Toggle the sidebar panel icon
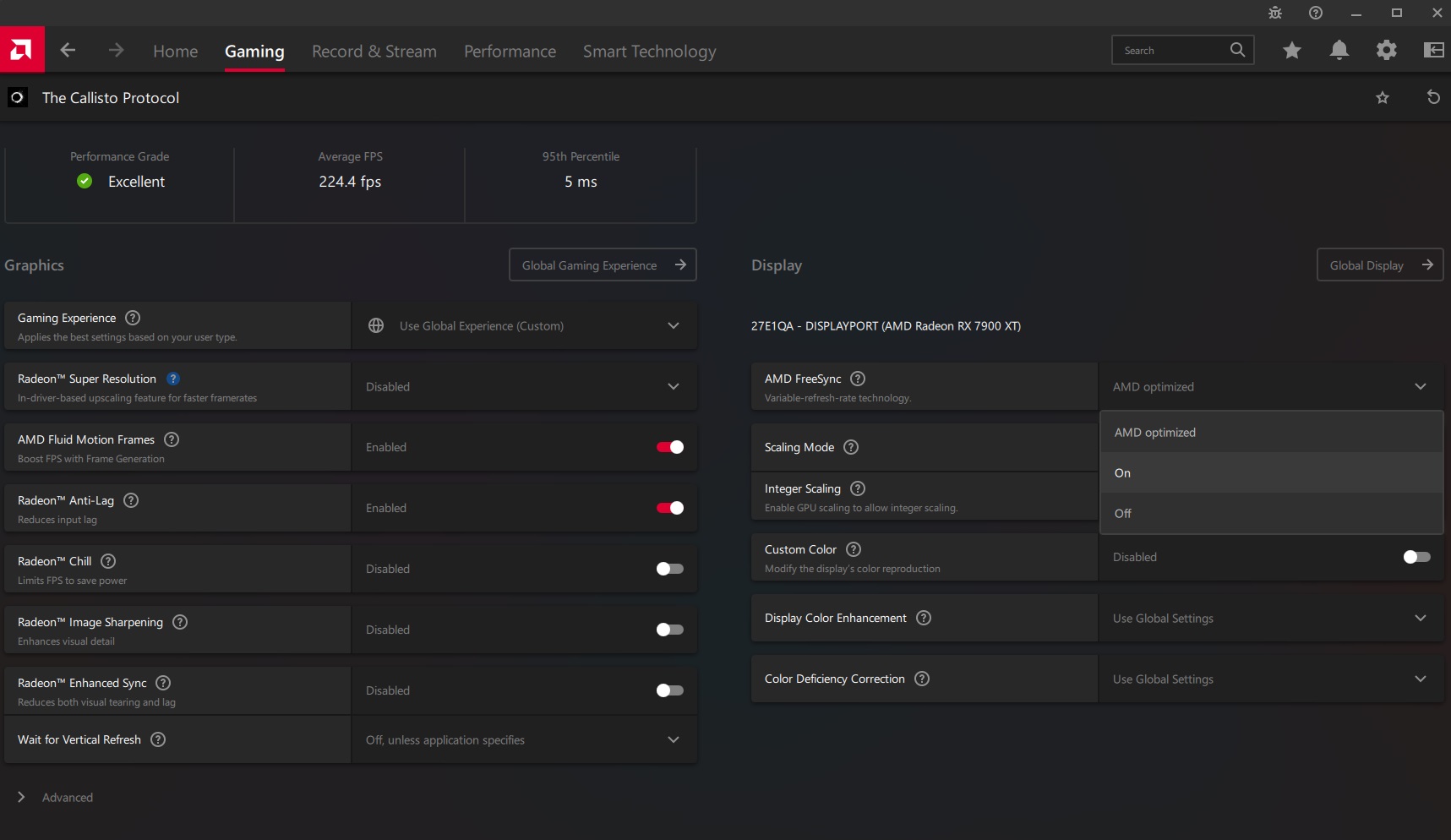 coord(1434,51)
